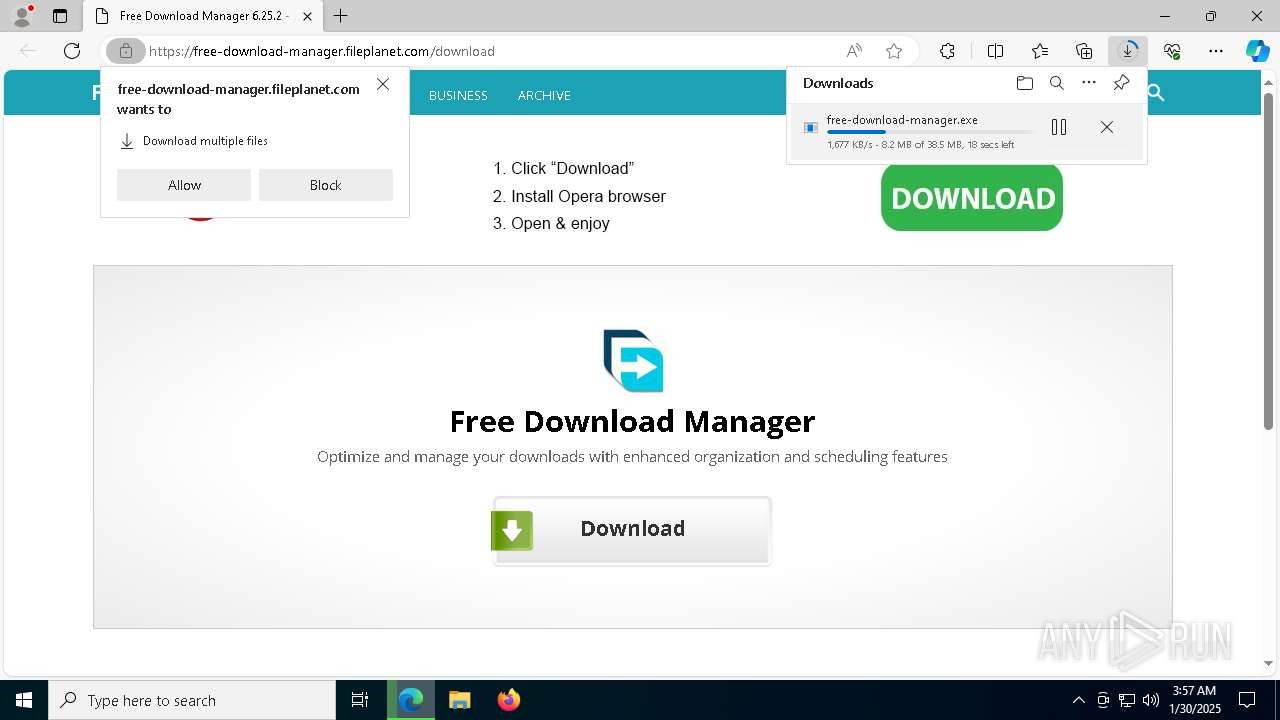This screenshot has width=1280, height=720.
Task: Pause the free-download-manager.exe download
Action: point(1059,127)
